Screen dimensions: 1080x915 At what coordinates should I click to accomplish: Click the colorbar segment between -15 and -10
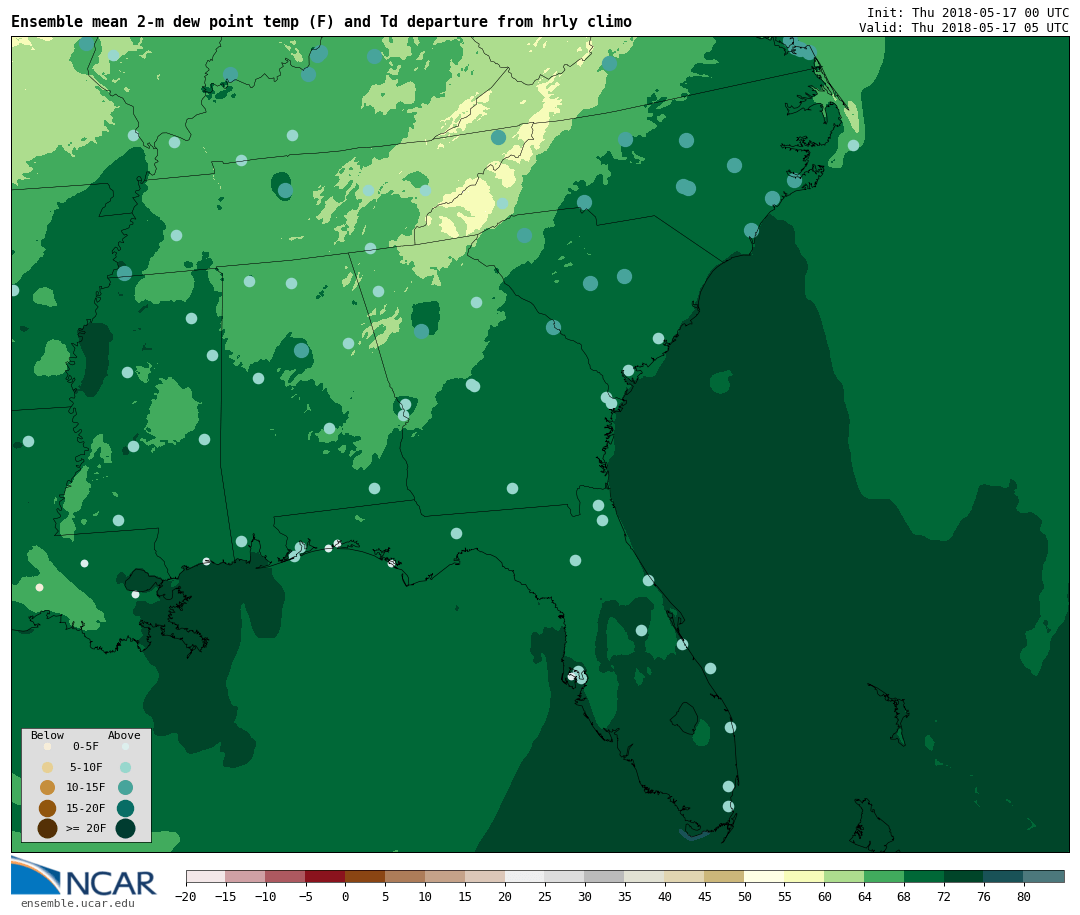click(x=245, y=876)
